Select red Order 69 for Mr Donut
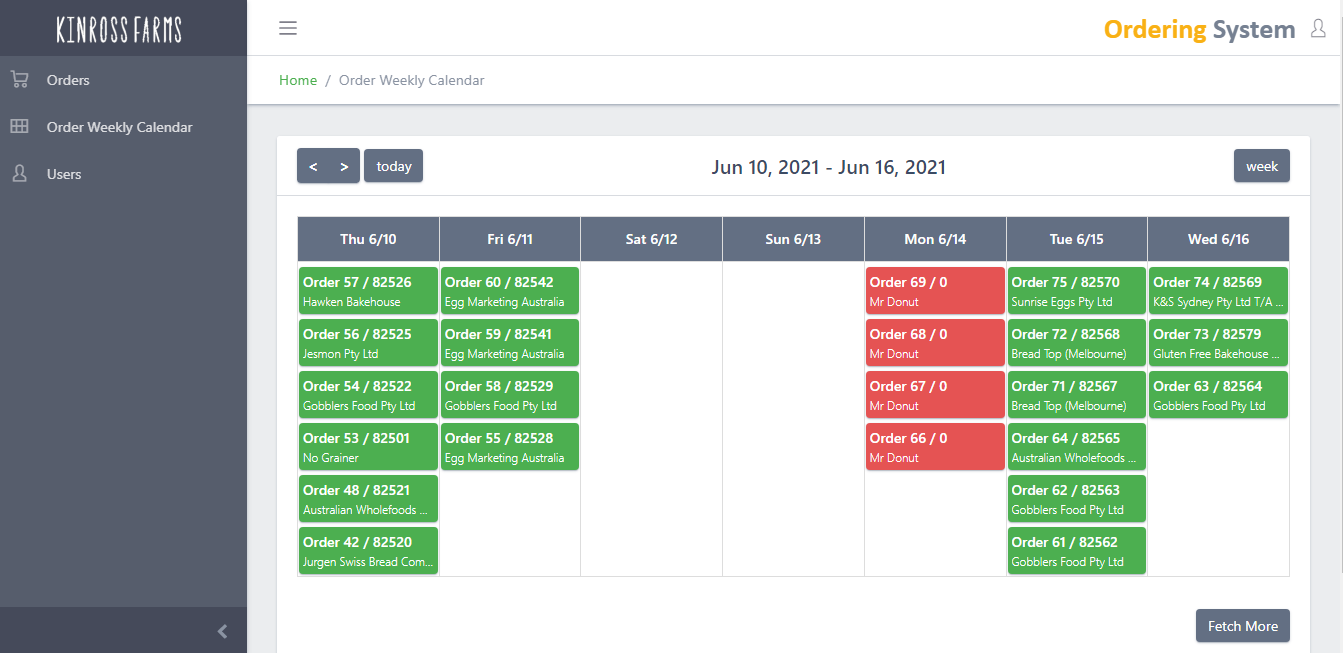 click(934, 291)
